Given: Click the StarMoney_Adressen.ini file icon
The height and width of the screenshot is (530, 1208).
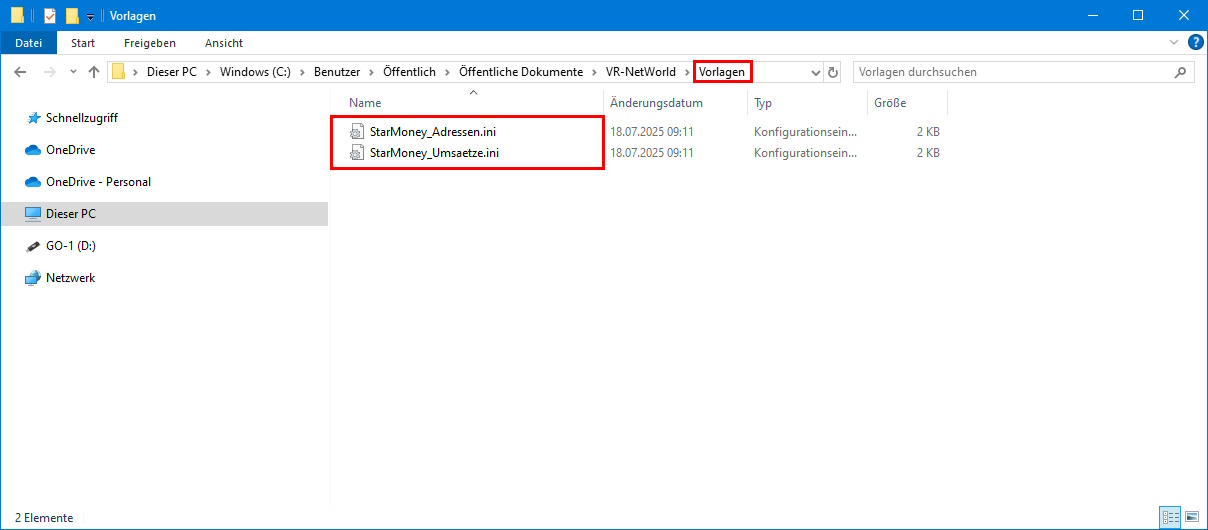Looking at the screenshot, I should tap(357, 131).
